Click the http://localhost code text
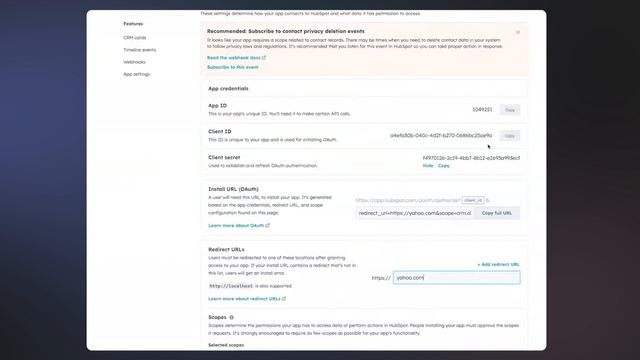 [x=231, y=286]
